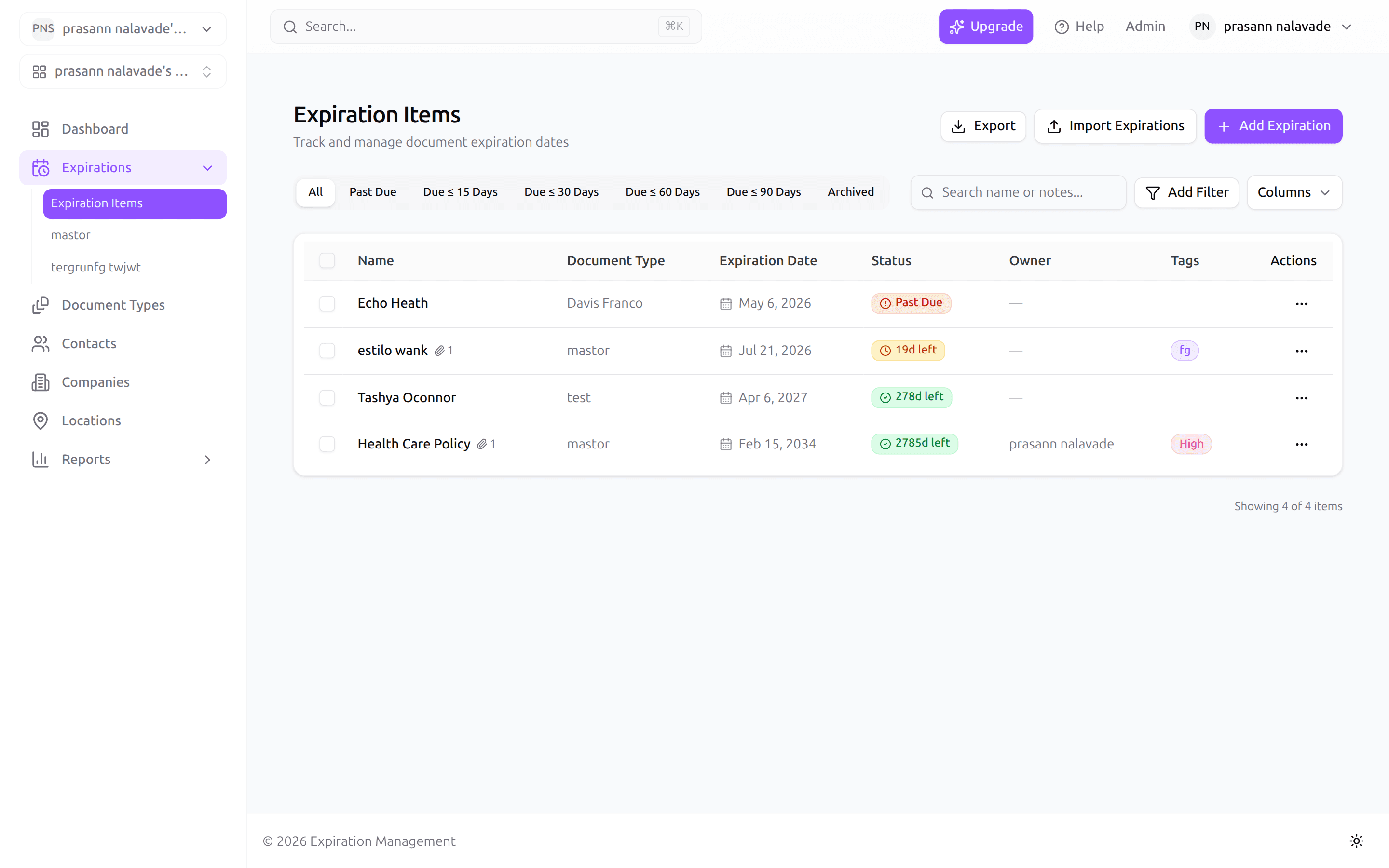Check the Health Care Policy row checkbox
Screen dimensions: 1389x868
(x=327, y=444)
